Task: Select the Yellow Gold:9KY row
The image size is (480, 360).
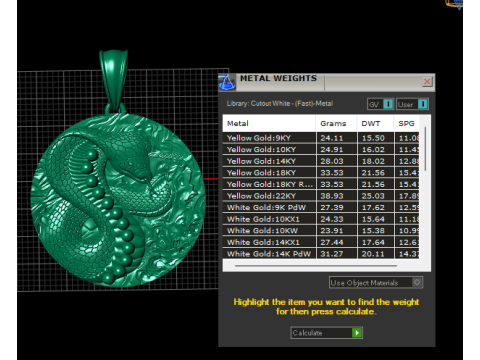Action: [x=321, y=138]
